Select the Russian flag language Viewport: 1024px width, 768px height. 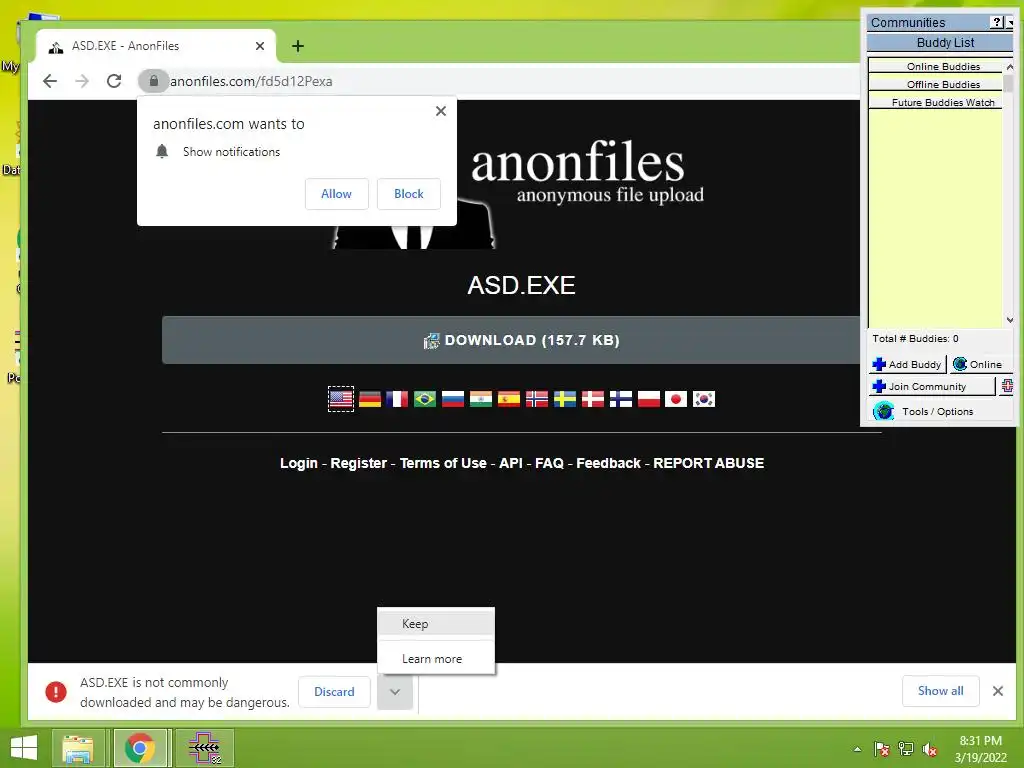[x=453, y=398]
